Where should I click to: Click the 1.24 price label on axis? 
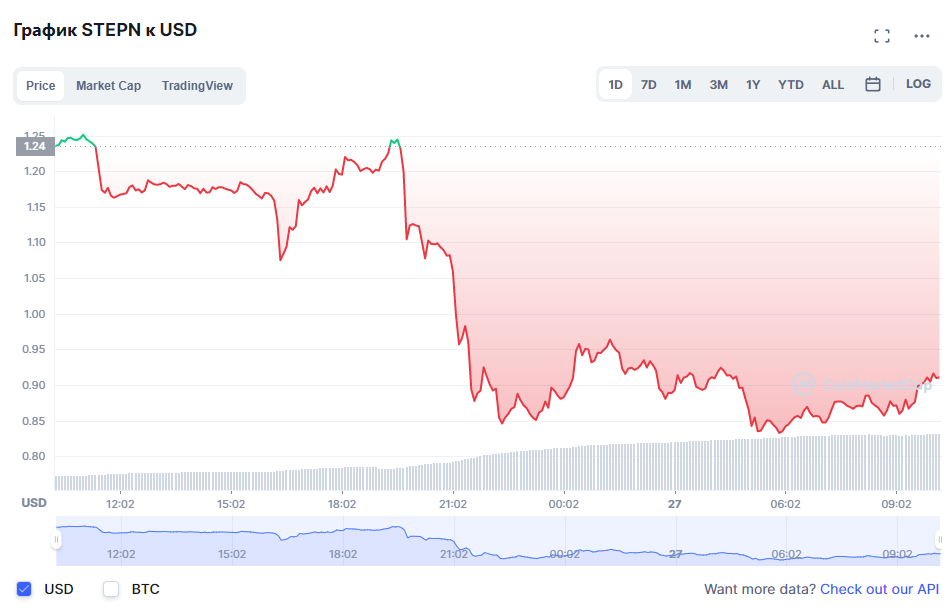pyautogui.click(x=35, y=146)
